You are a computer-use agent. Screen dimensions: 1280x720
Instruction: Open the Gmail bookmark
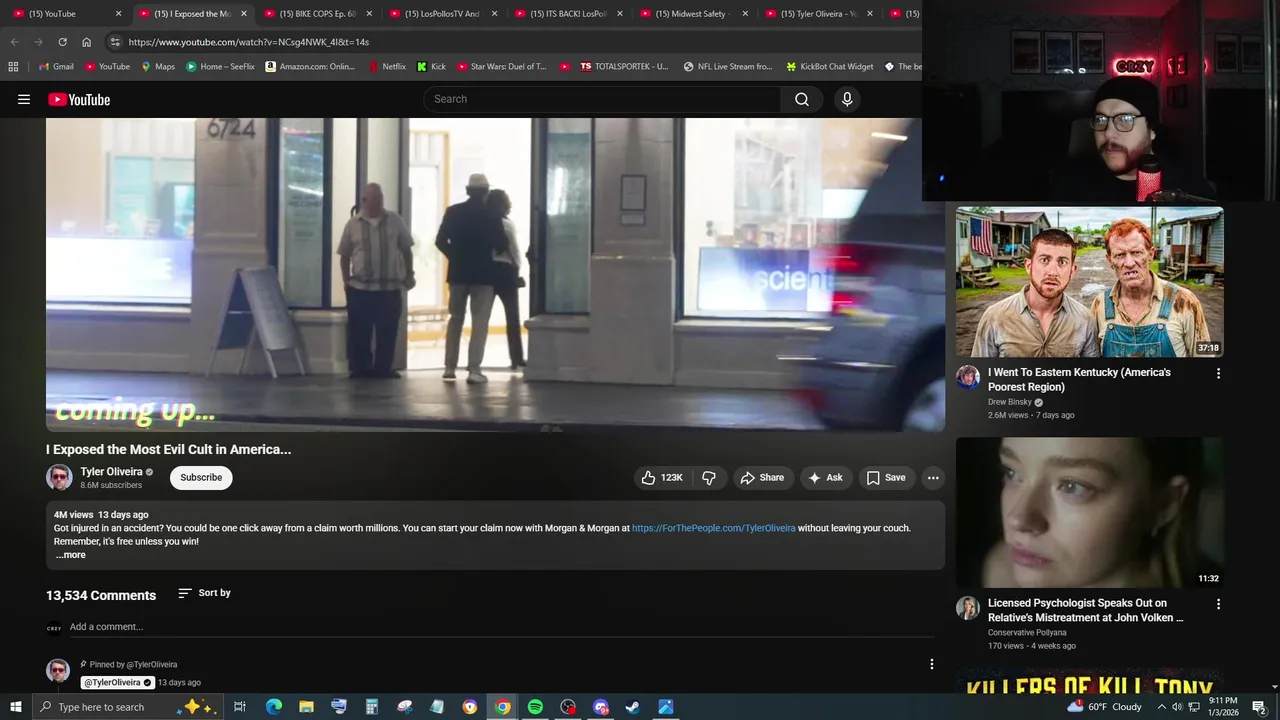pyautogui.click(x=56, y=67)
